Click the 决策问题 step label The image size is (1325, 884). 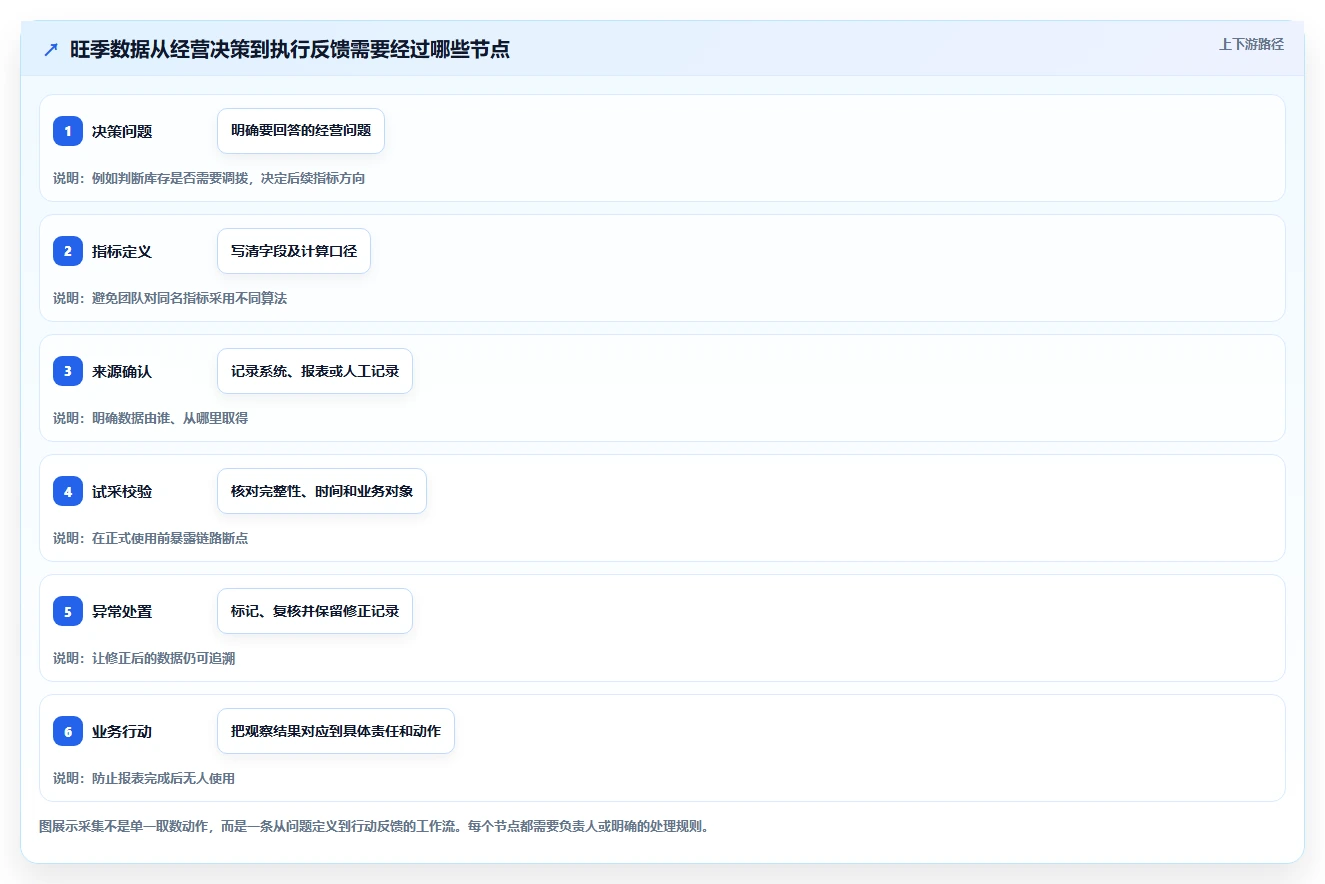(x=122, y=131)
